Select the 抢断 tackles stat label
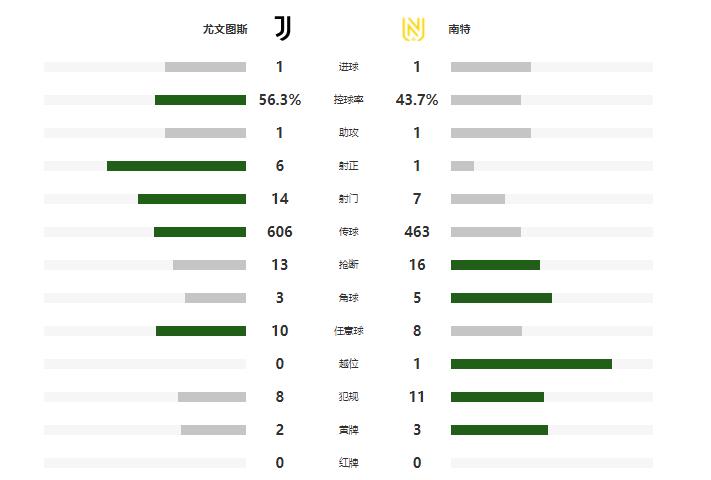 pos(348,265)
